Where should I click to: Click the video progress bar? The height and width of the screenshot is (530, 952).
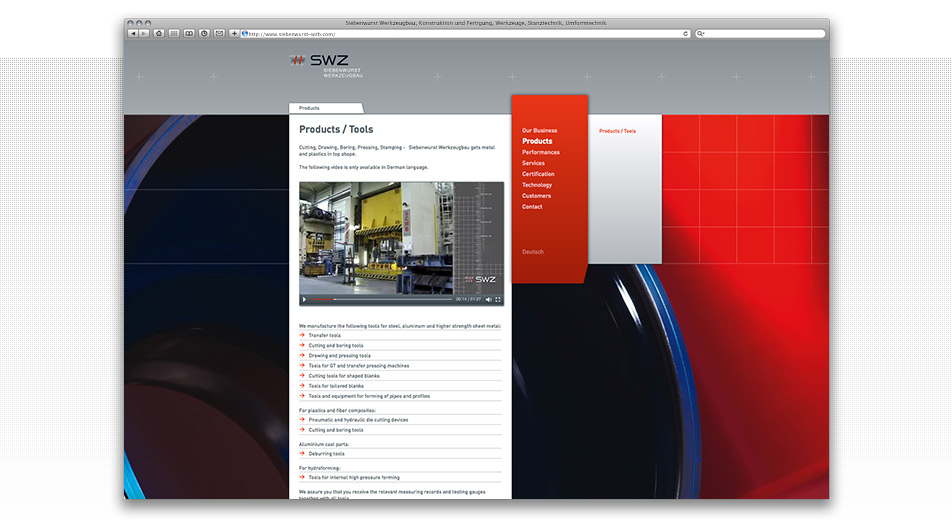[390, 299]
